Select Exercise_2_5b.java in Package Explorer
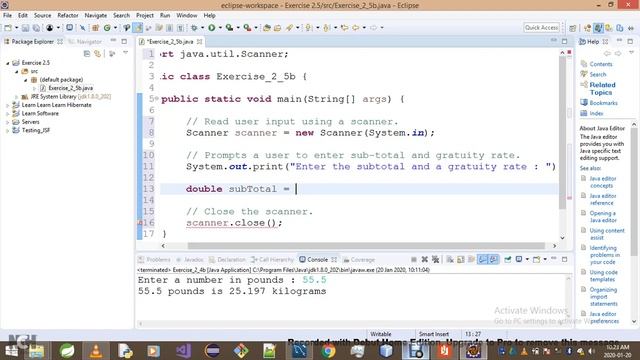 tap(70, 88)
